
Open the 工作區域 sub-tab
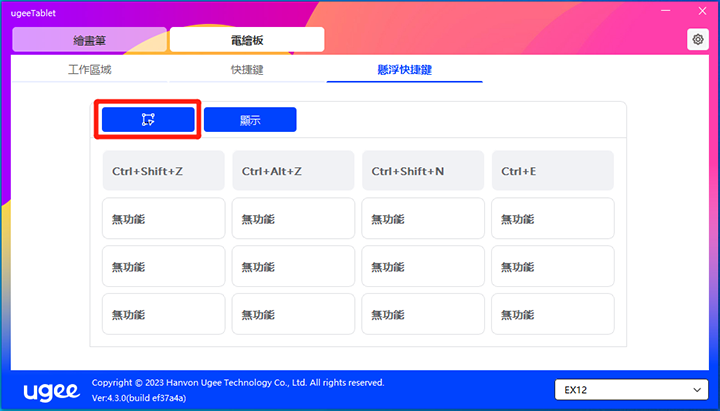pos(90,70)
